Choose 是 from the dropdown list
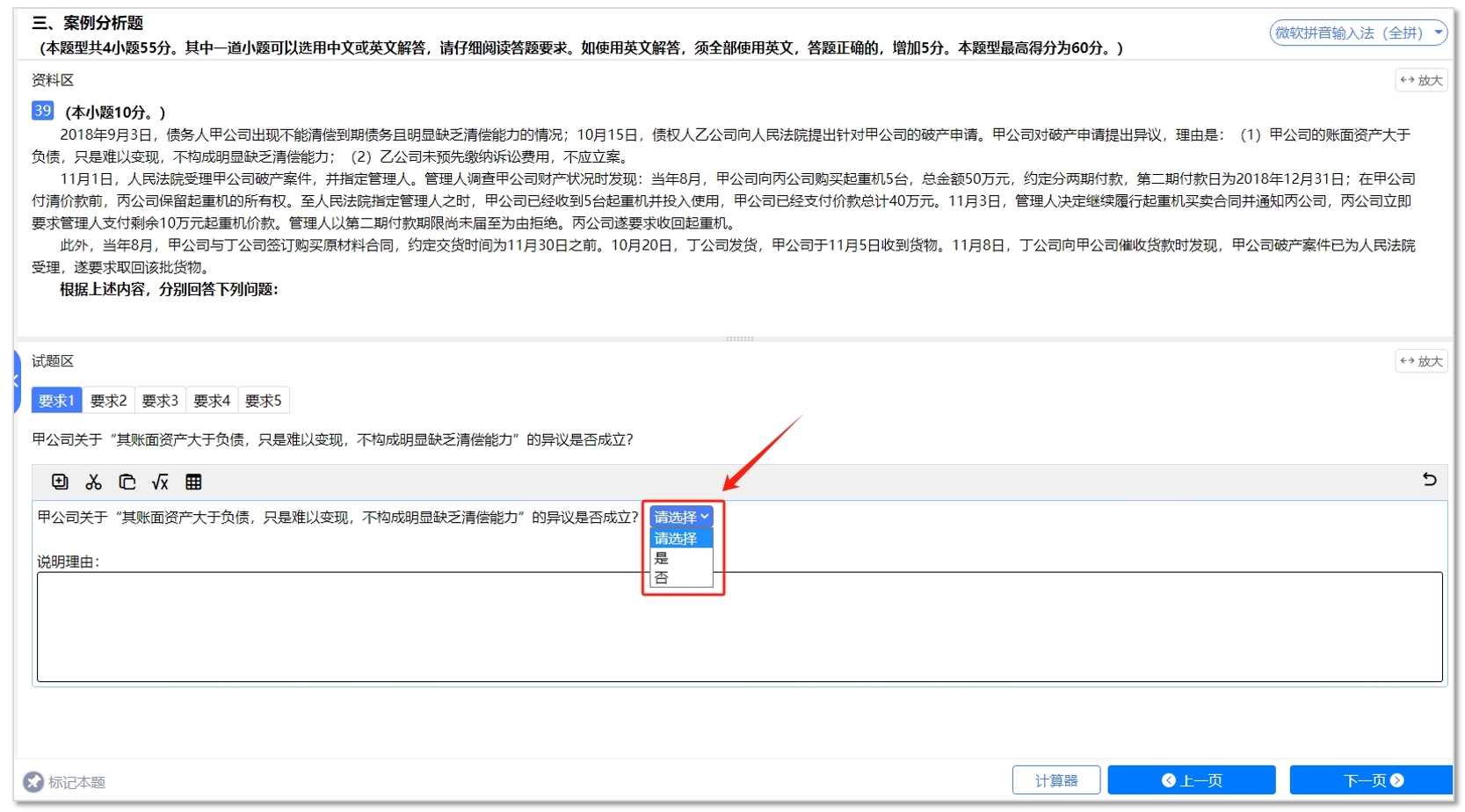1465x812 pixels. [x=662, y=558]
